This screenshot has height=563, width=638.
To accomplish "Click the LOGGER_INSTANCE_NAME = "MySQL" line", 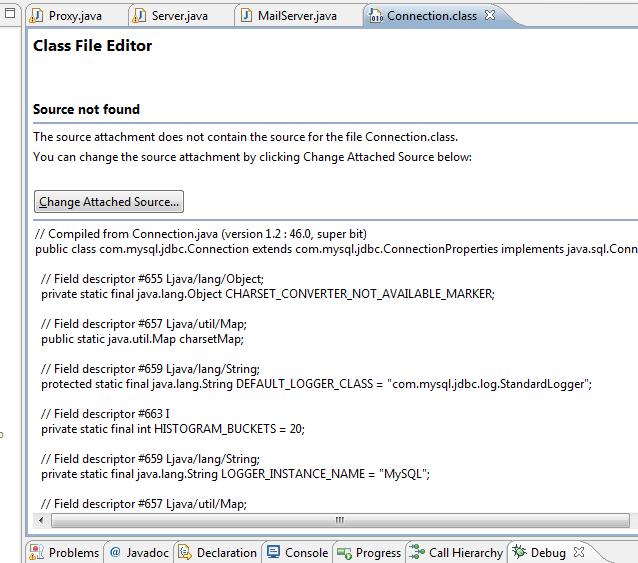I will click(235, 474).
